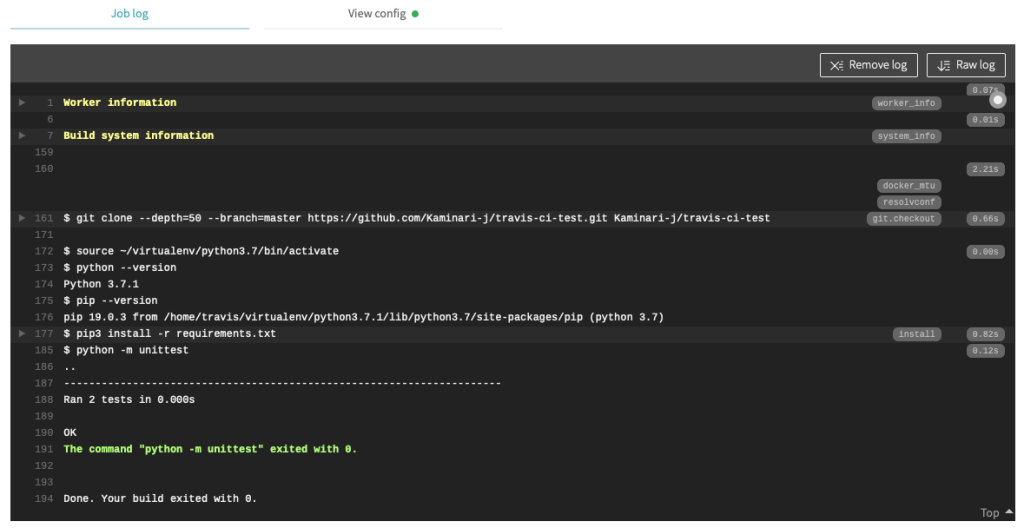
Task: Click the '$ pip --version' line
Action: click(110, 301)
